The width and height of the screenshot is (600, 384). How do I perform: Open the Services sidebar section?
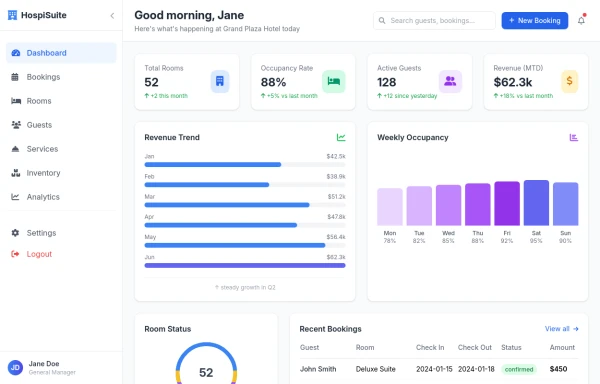coord(61,149)
